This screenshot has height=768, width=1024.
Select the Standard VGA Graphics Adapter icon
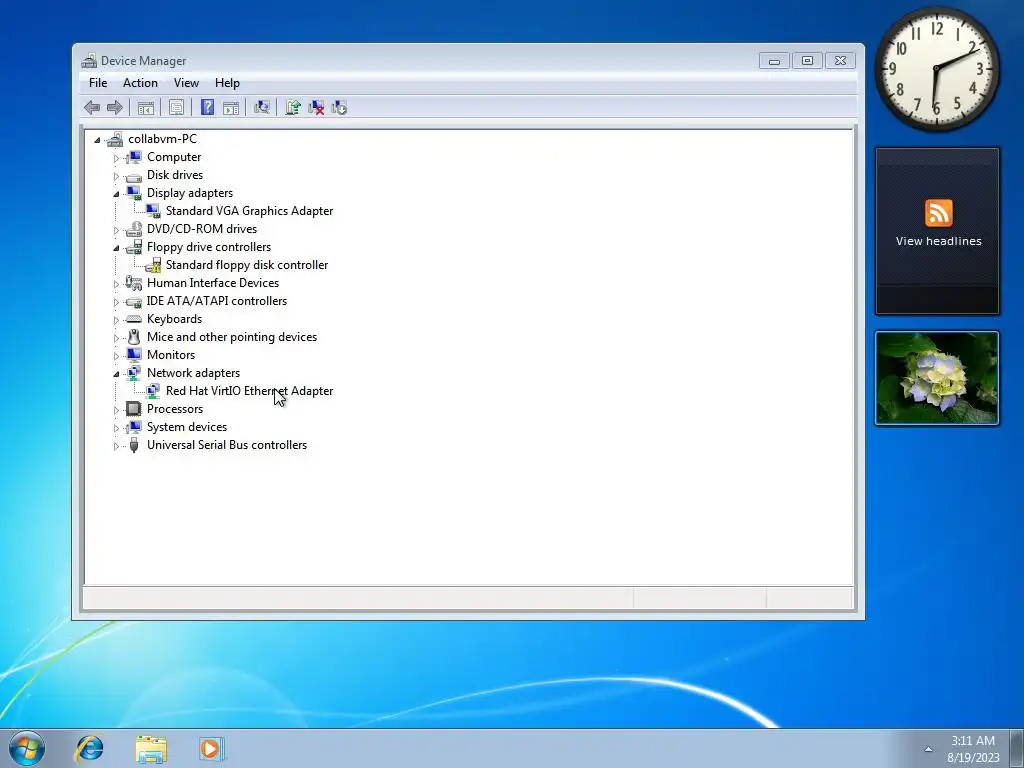pos(153,211)
